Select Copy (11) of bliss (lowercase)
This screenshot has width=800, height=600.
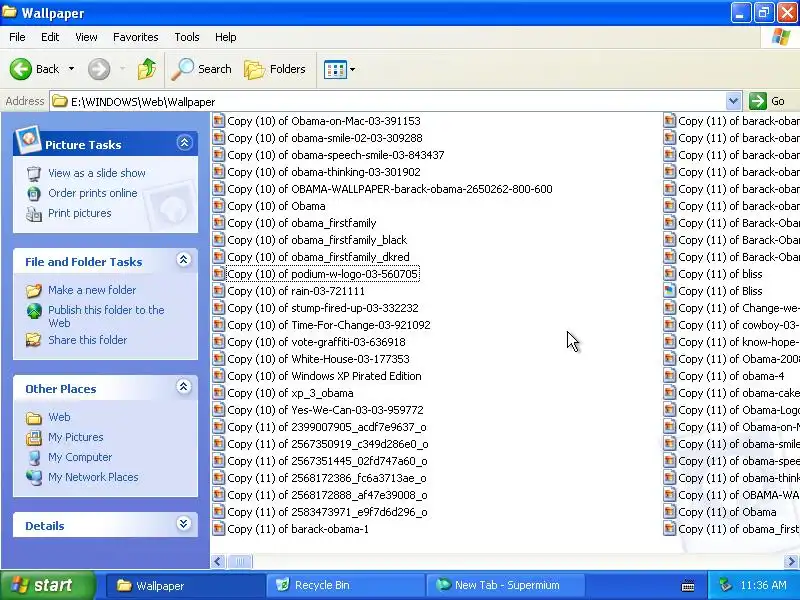pyautogui.click(x=720, y=274)
